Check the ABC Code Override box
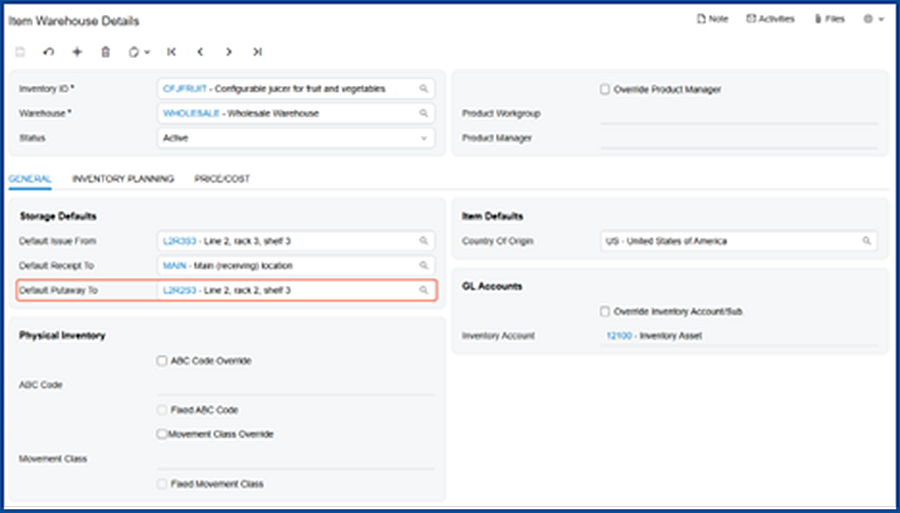The height and width of the screenshot is (513, 900). pyautogui.click(x=162, y=360)
